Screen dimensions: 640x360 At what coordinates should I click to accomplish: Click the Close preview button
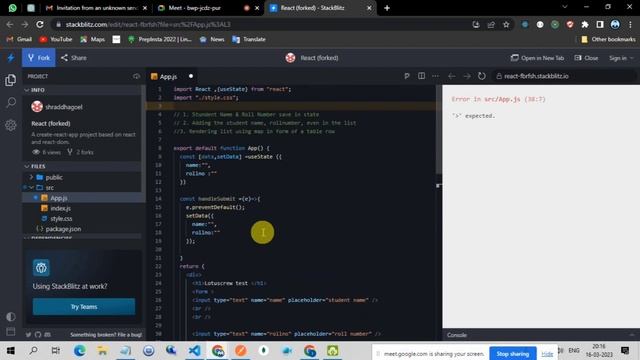coord(586,58)
